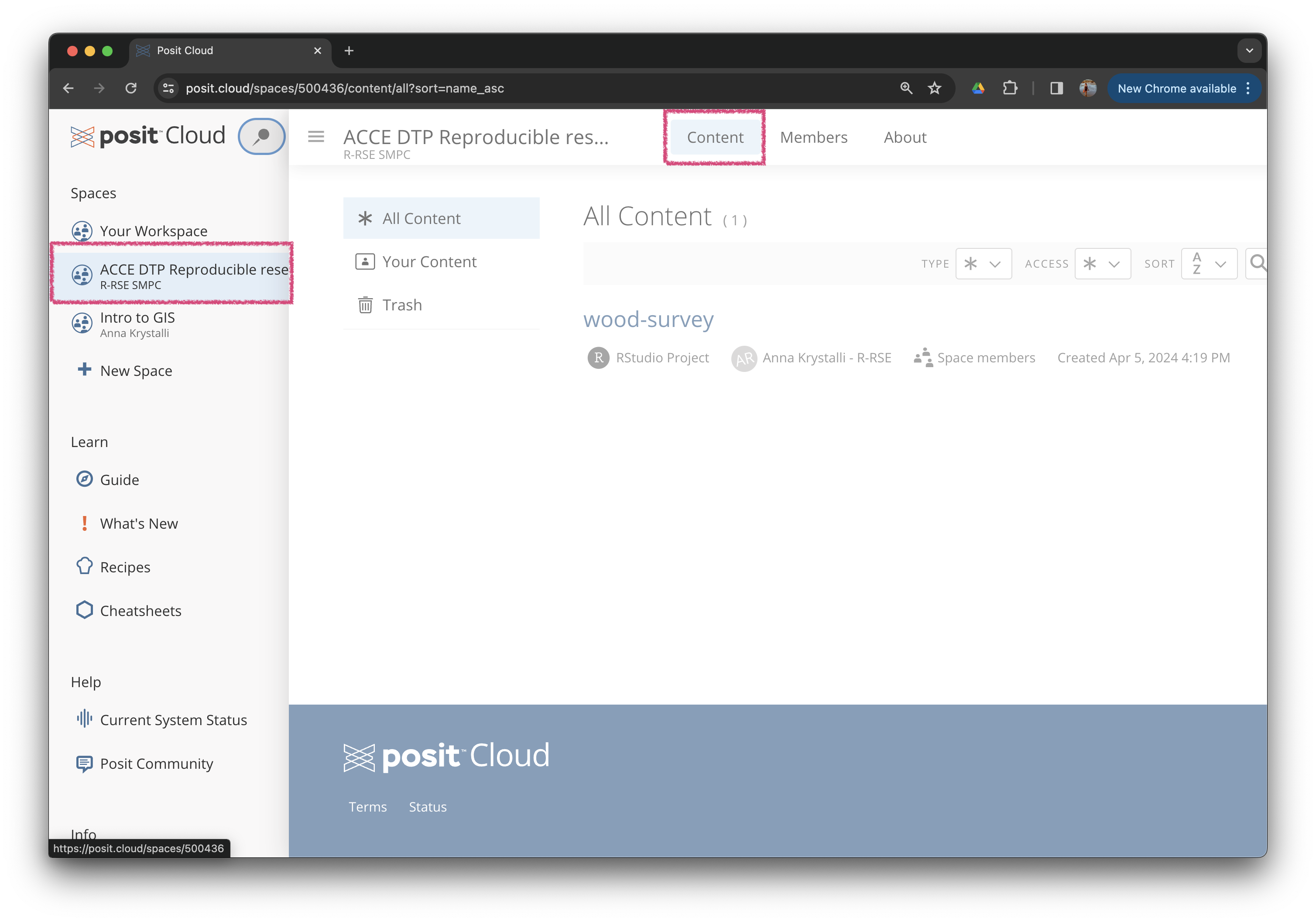Viewport: 1316px width, 922px height.
Task: Click the New Space link
Action: click(136, 371)
